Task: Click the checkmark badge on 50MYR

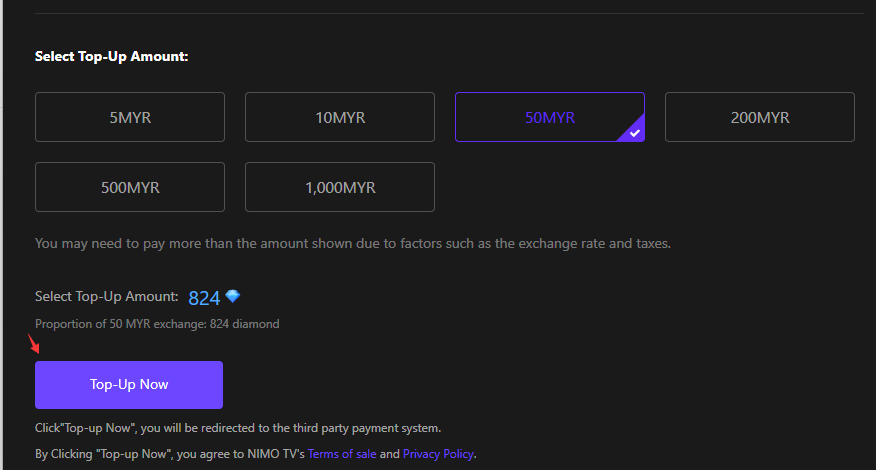Action: pyautogui.click(x=634, y=131)
